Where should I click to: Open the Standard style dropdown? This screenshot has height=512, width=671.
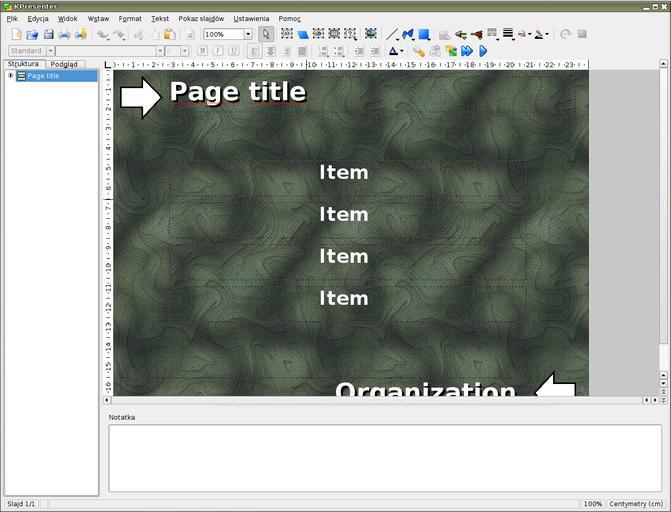[x=48, y=50]
